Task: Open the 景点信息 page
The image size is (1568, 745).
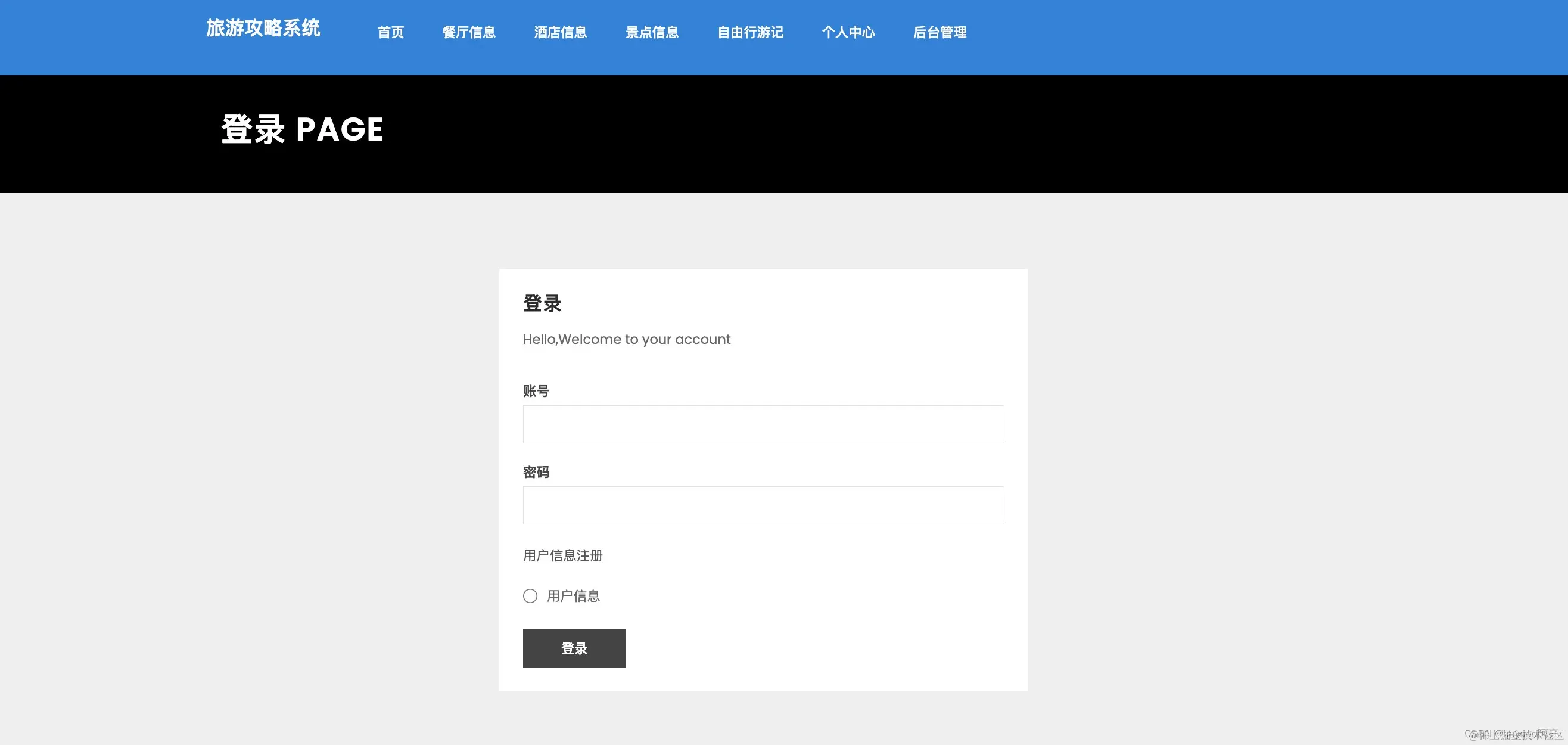Action: (652, 33)
